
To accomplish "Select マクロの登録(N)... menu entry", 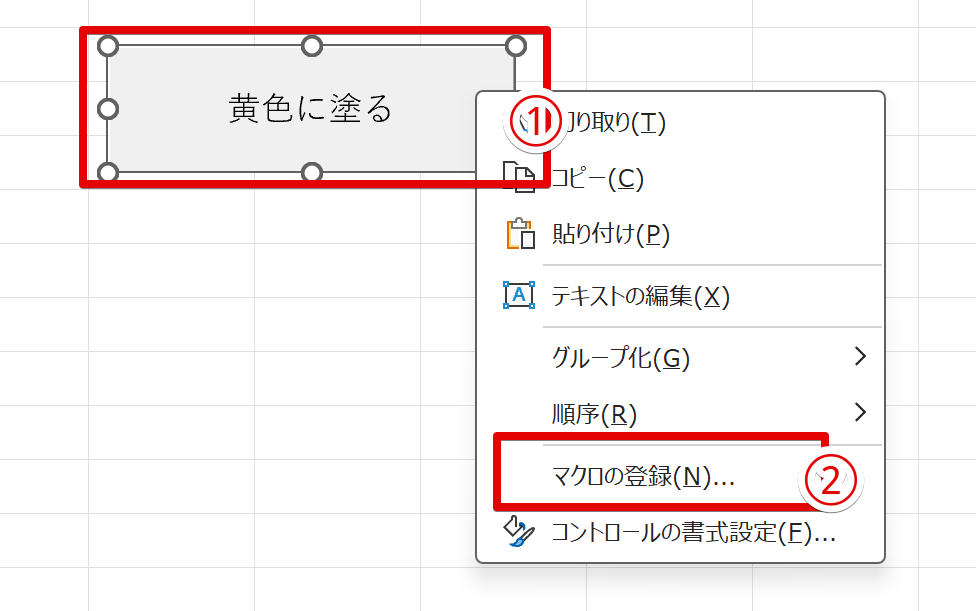I will pos(680,477).
